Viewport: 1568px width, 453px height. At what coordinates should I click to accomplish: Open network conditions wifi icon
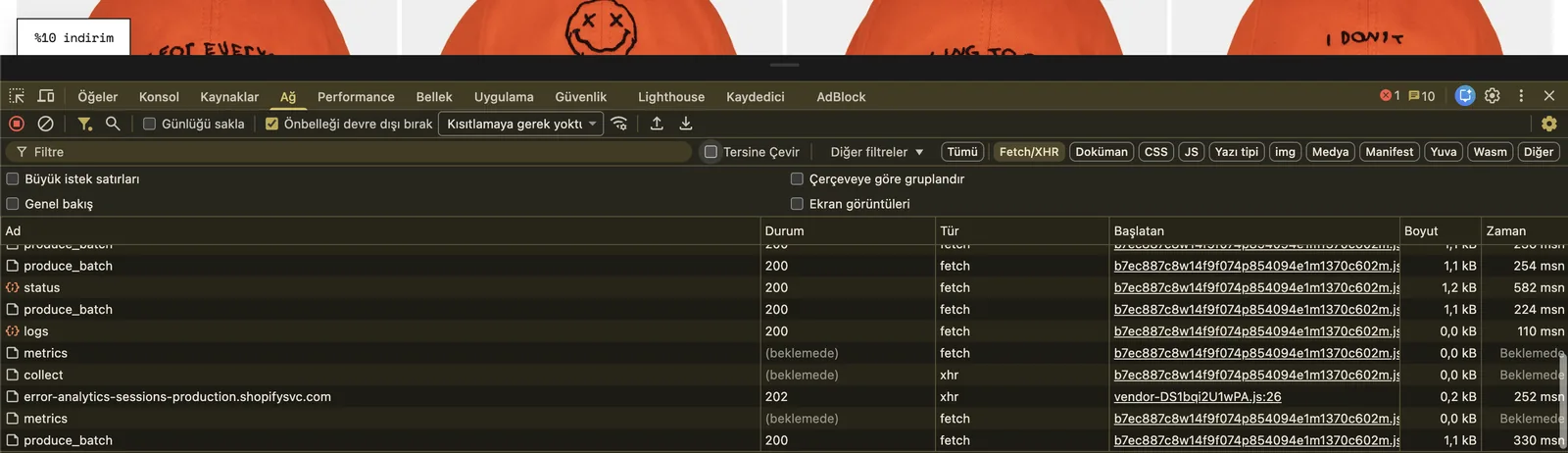[619, 124]
